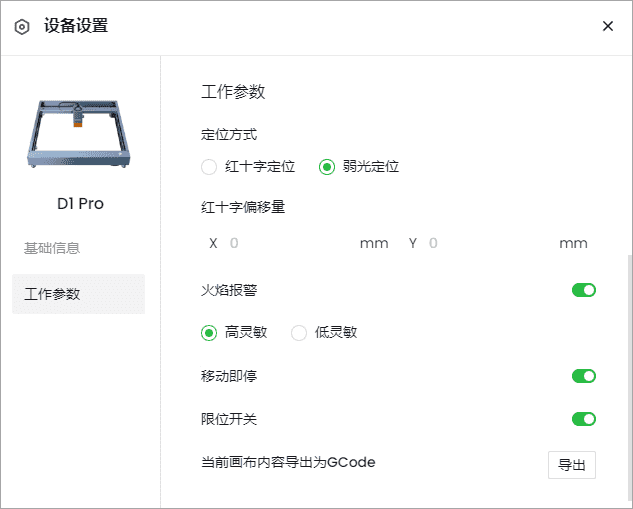Click the D1 Pro device name label
Viewport: 633px width, 509px height.
tap(80, 204)
